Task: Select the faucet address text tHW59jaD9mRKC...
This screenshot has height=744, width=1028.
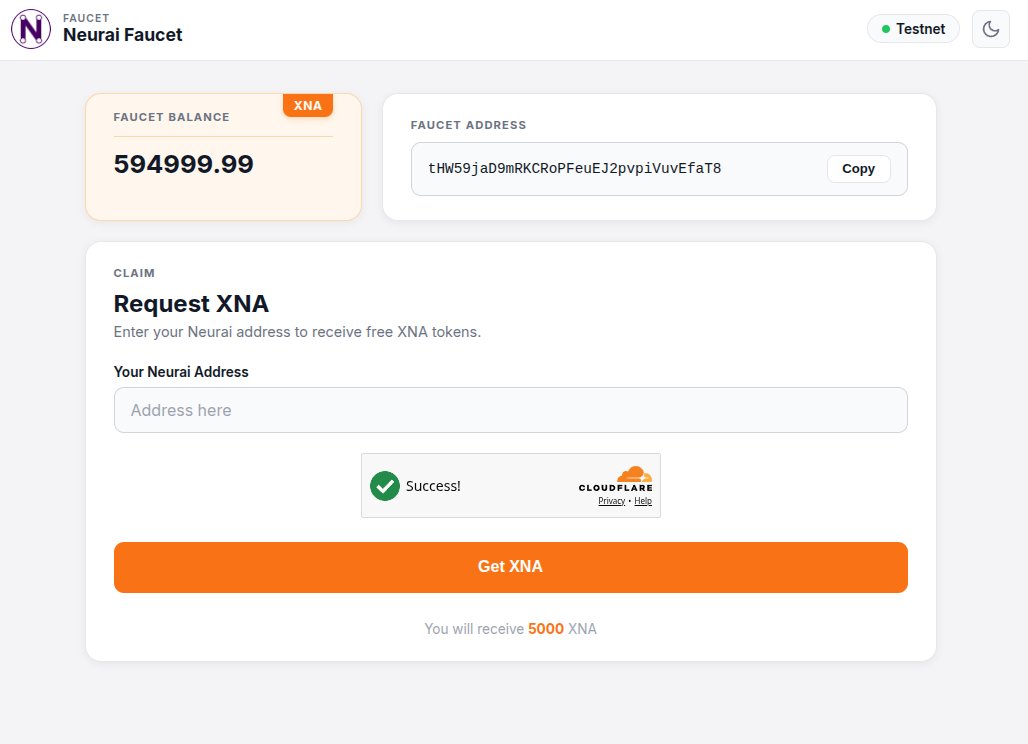Action: click(x=574, y=168)
